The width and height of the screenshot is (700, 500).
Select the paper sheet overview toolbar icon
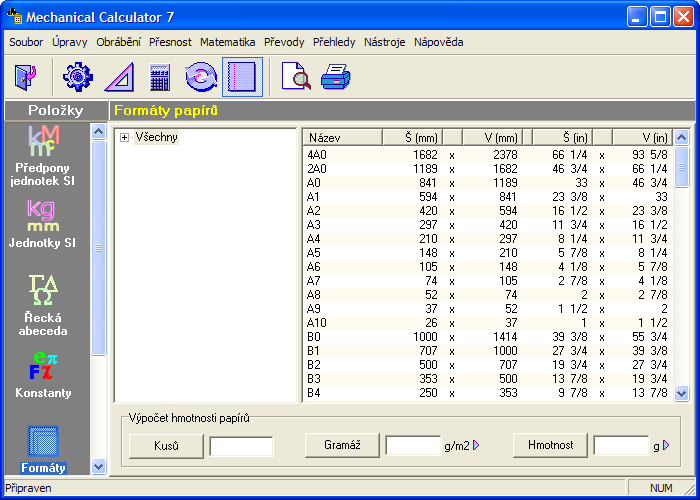pos(242,77)
